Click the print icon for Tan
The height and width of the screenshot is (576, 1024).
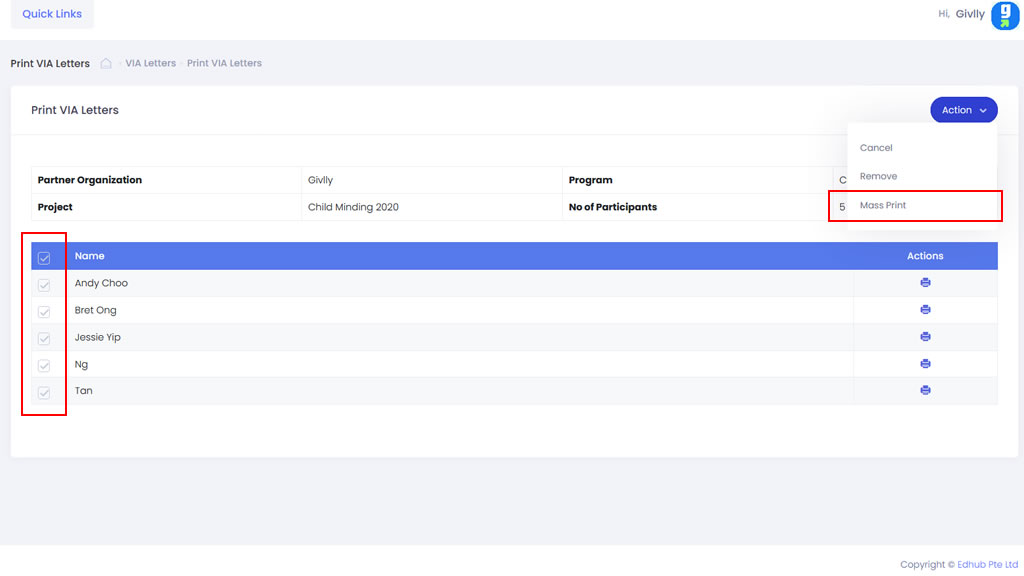pyautogui.click(x=925, y=391)
